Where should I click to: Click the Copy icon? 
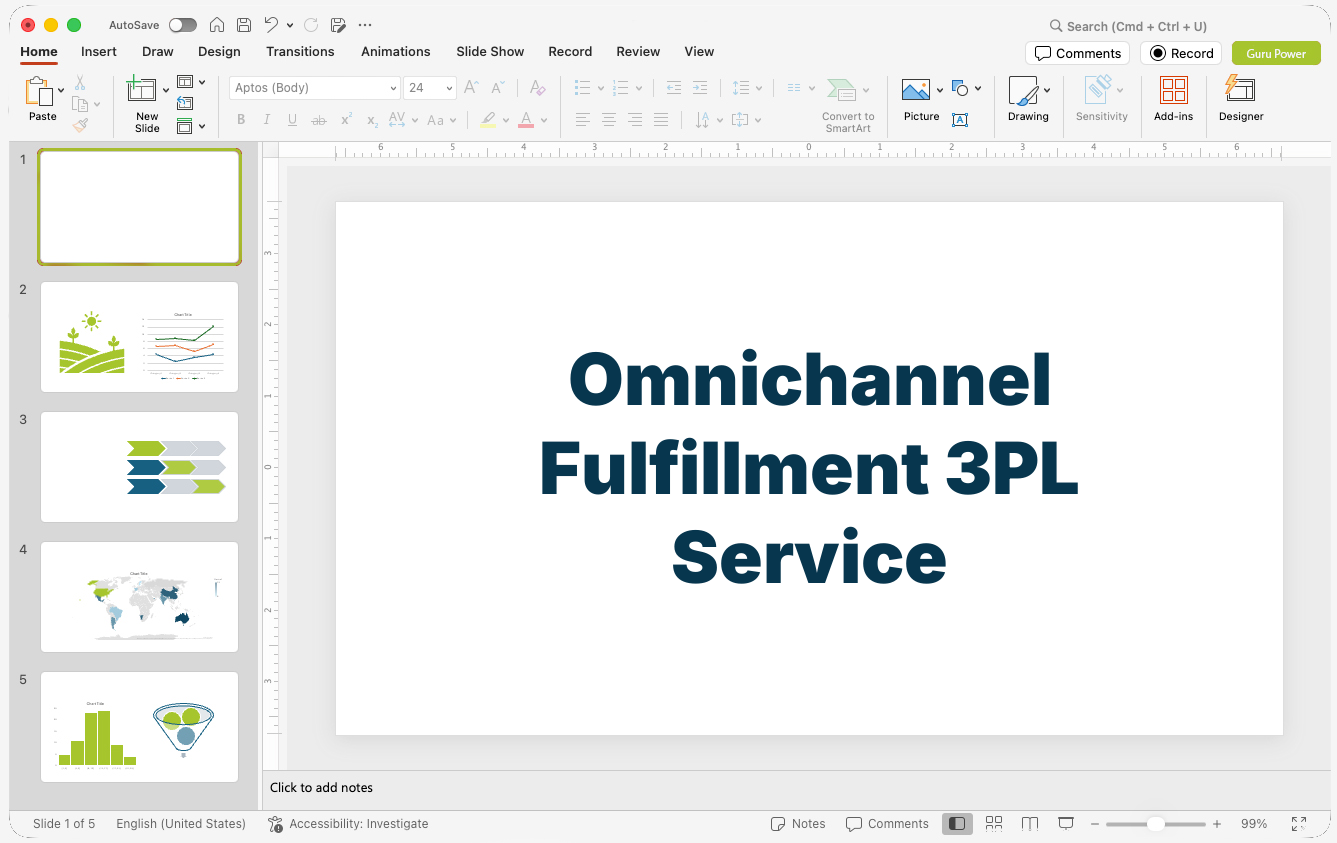coord(80,104)
